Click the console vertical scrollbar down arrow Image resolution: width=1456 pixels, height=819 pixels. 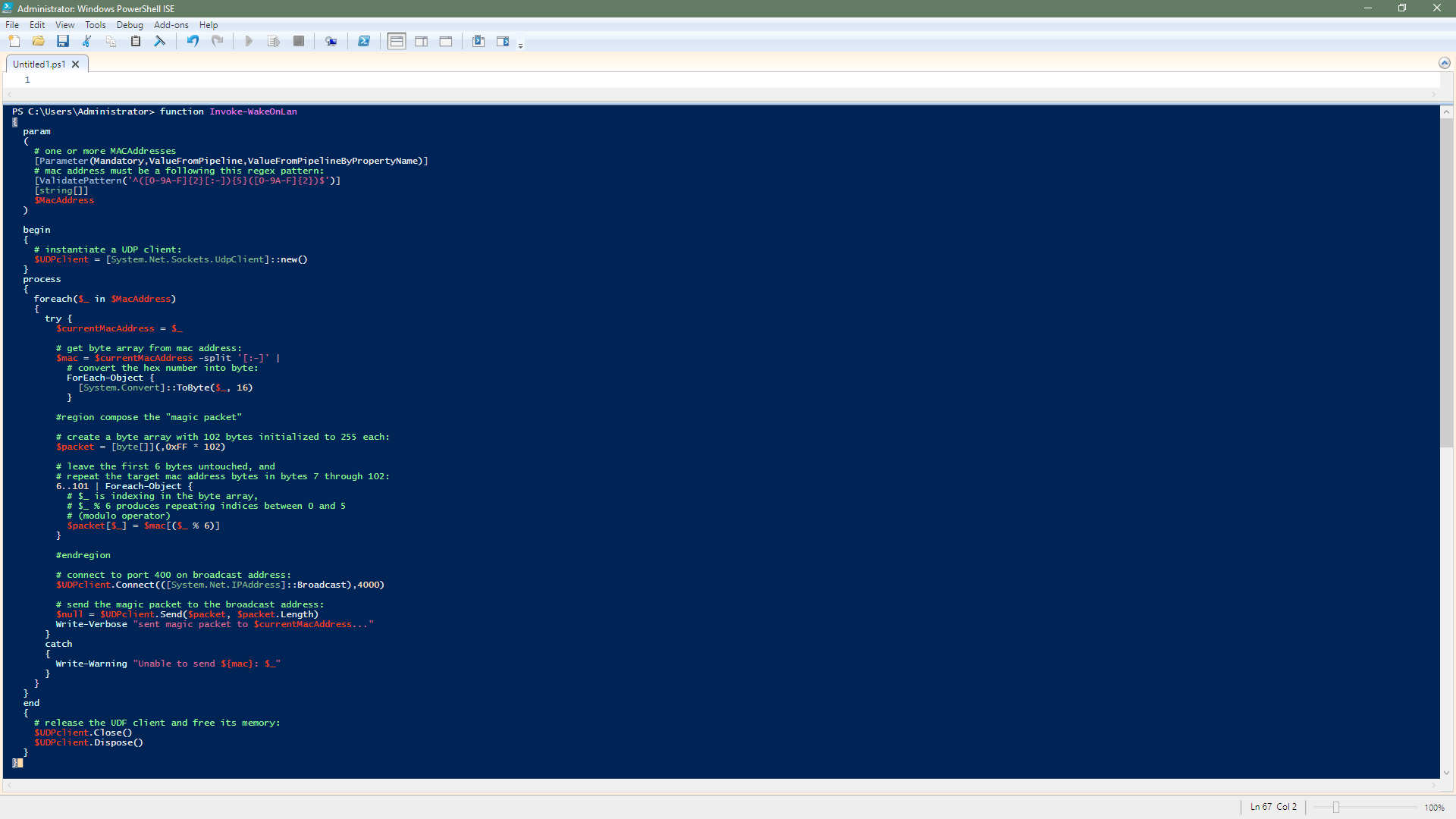(1447, 773)
